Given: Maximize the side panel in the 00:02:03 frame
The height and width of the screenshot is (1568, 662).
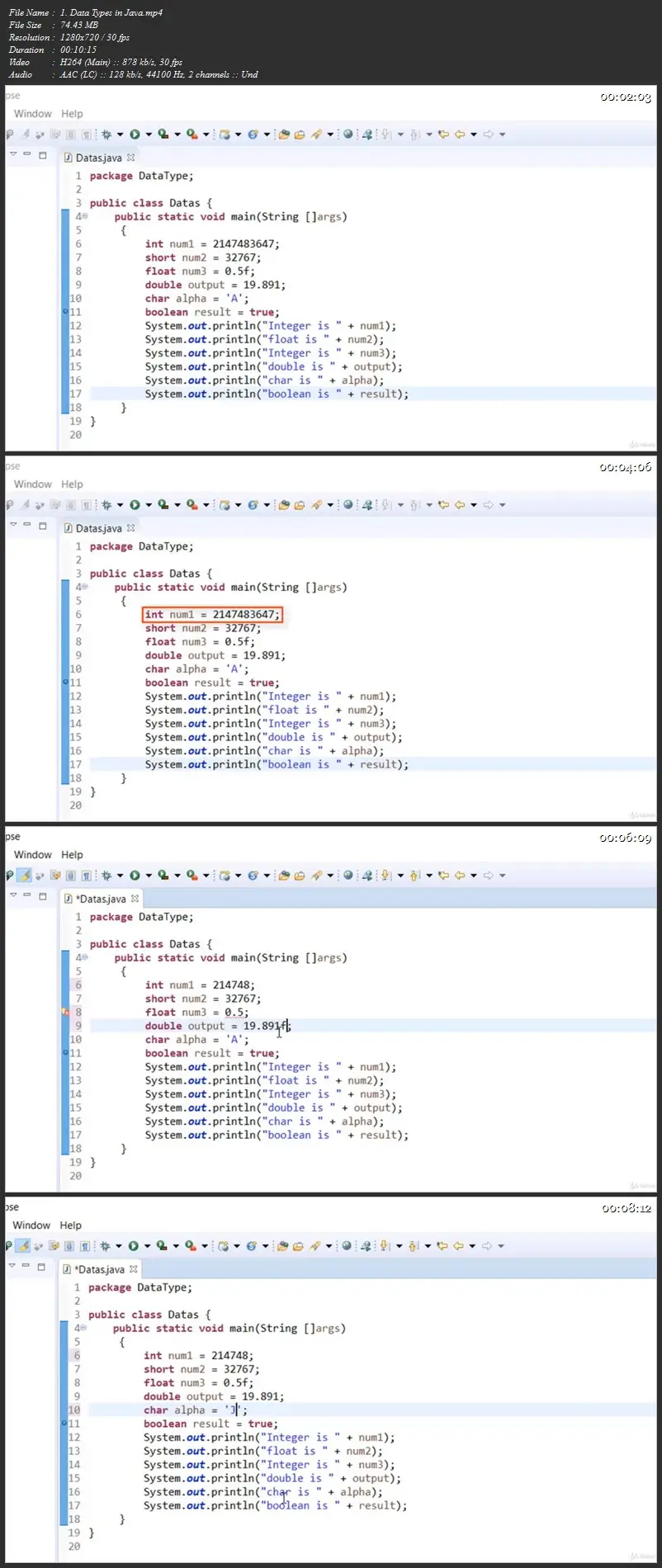Looking at the screenshot, I should 43,154.
